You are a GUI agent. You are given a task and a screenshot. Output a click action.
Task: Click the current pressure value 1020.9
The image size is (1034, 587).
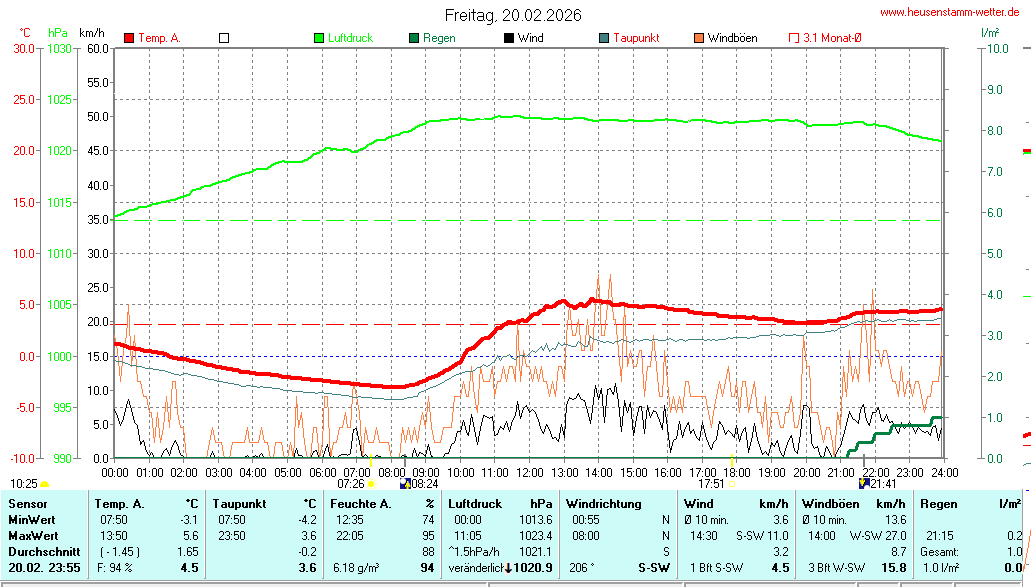pos(535,568)
